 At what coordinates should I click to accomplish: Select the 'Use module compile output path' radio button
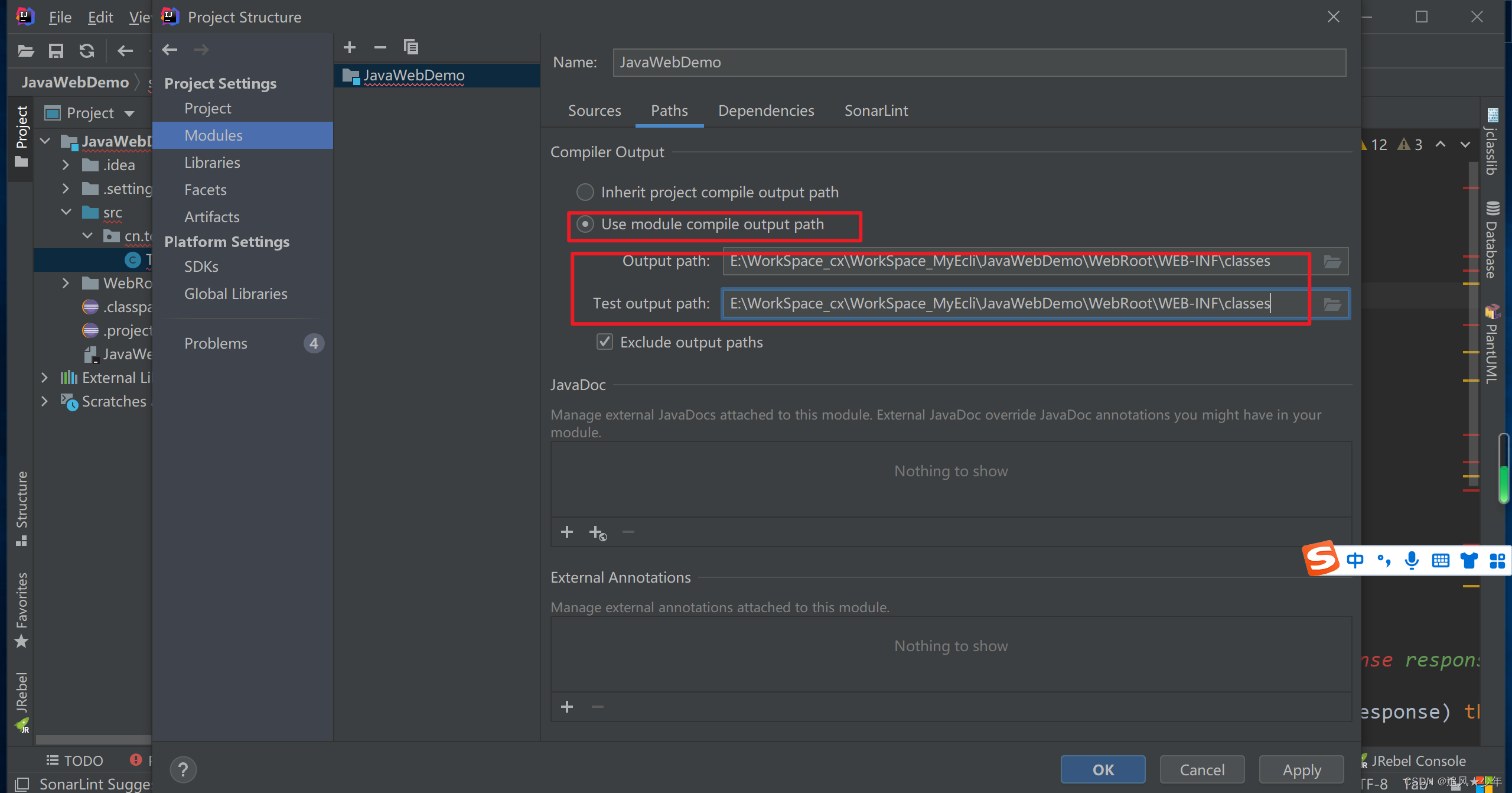pos(585,224)
